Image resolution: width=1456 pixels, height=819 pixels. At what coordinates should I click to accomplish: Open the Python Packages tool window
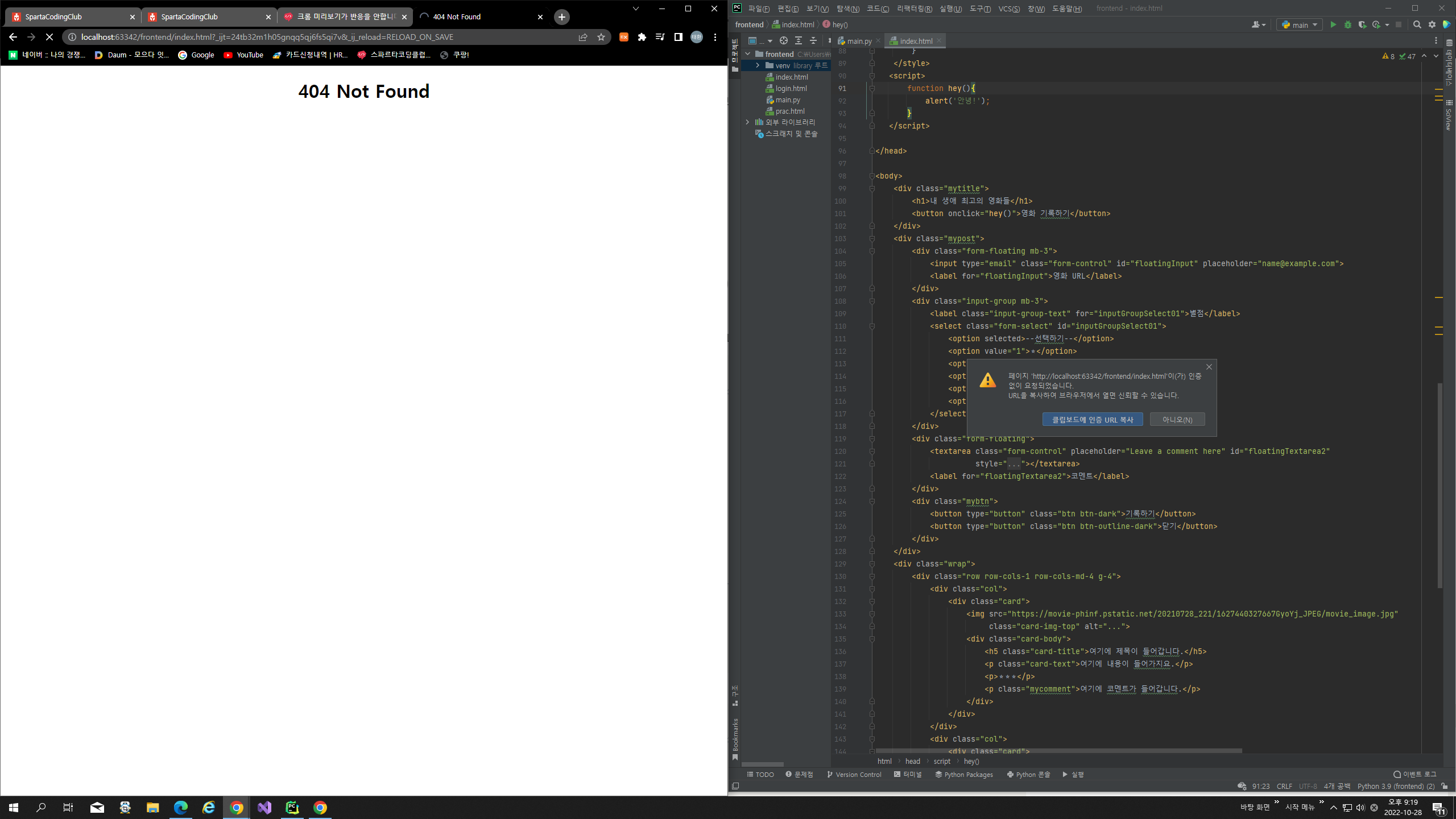[964, 775]
